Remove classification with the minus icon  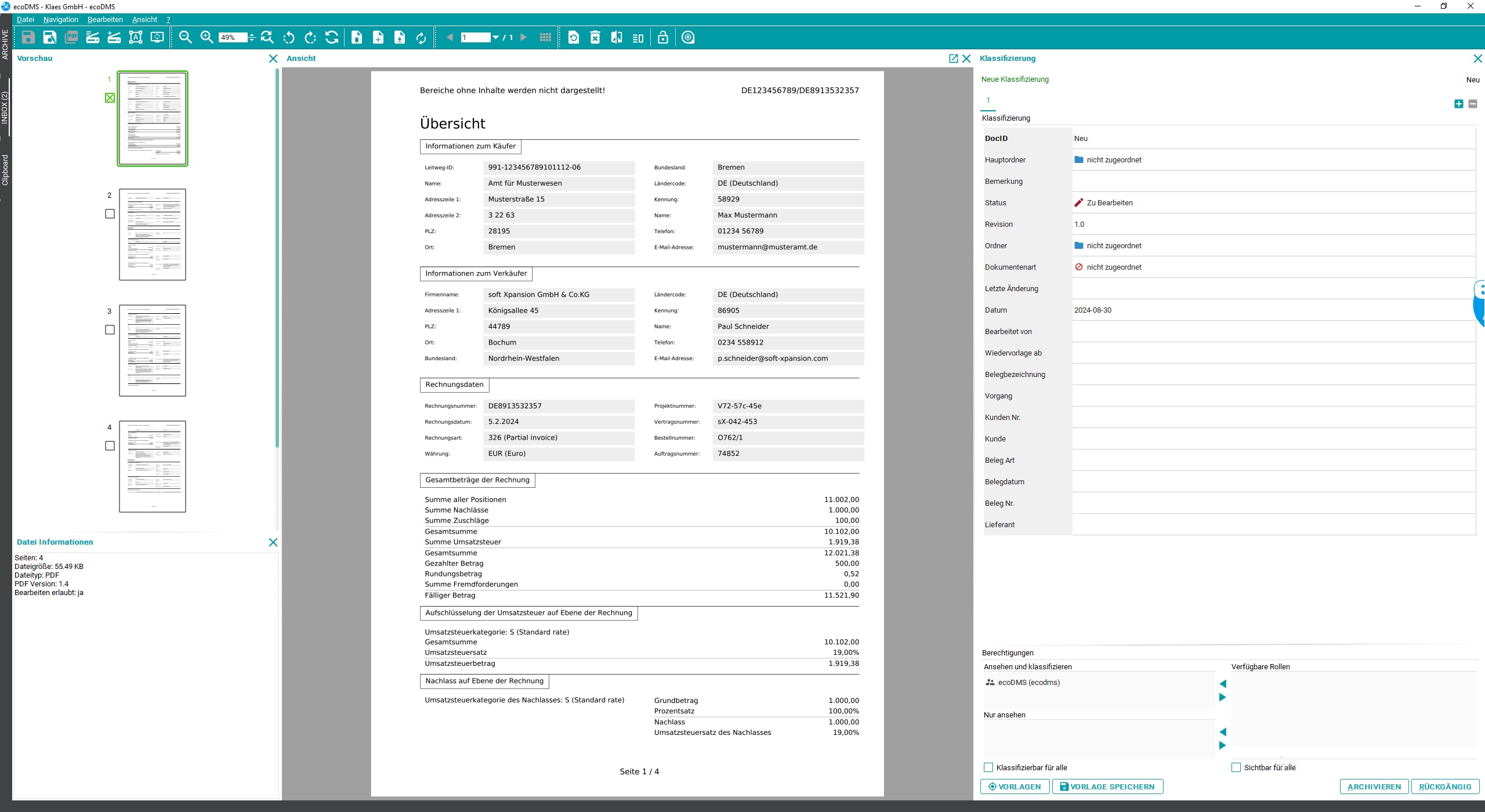point(1473,104)
